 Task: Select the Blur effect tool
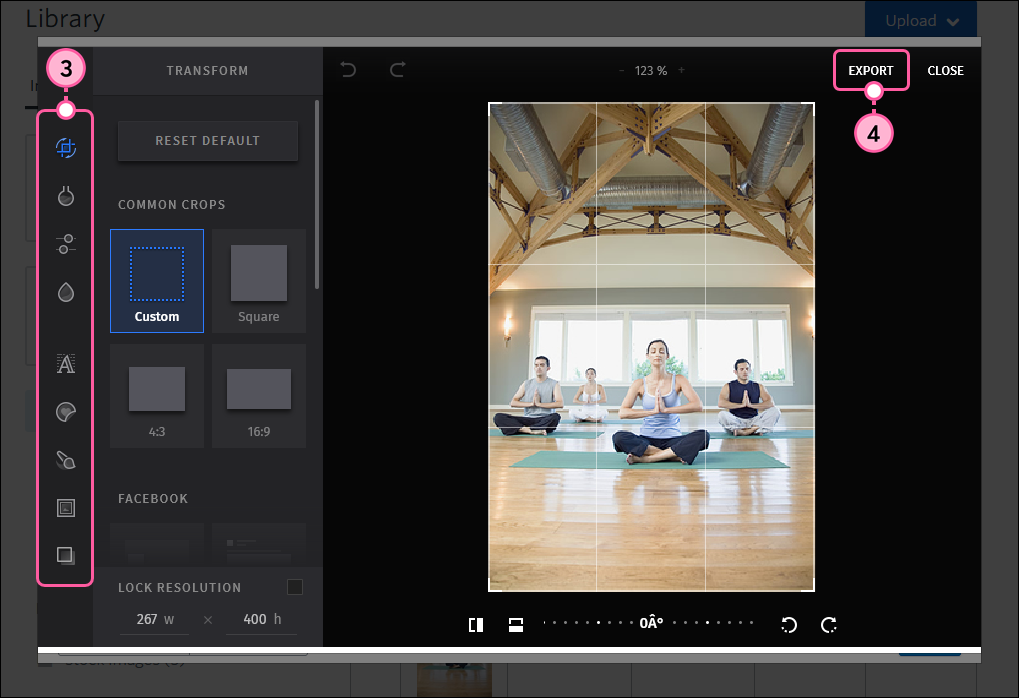click(64, 291)
